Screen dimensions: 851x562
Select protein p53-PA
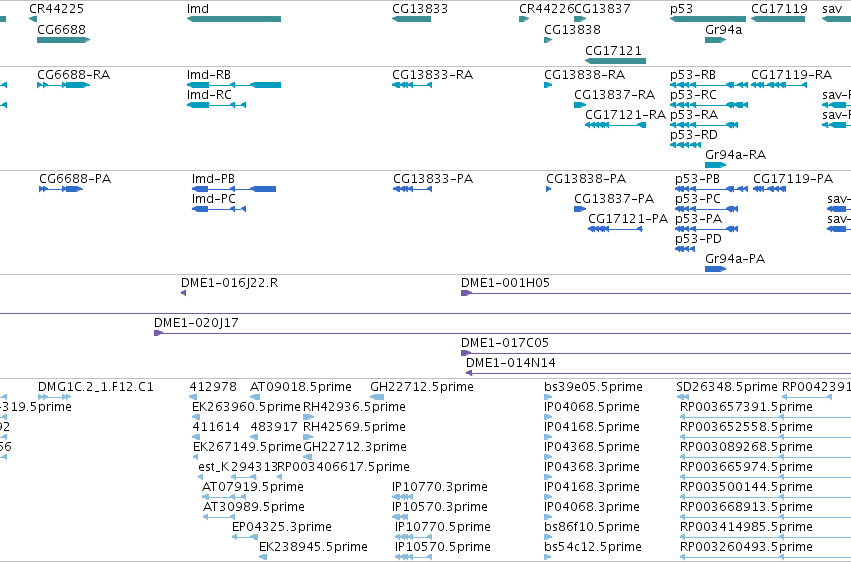707,229
